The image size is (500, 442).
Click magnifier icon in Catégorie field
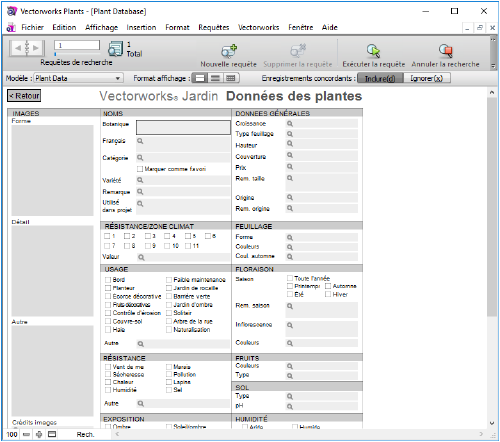[x=140, y=157]
